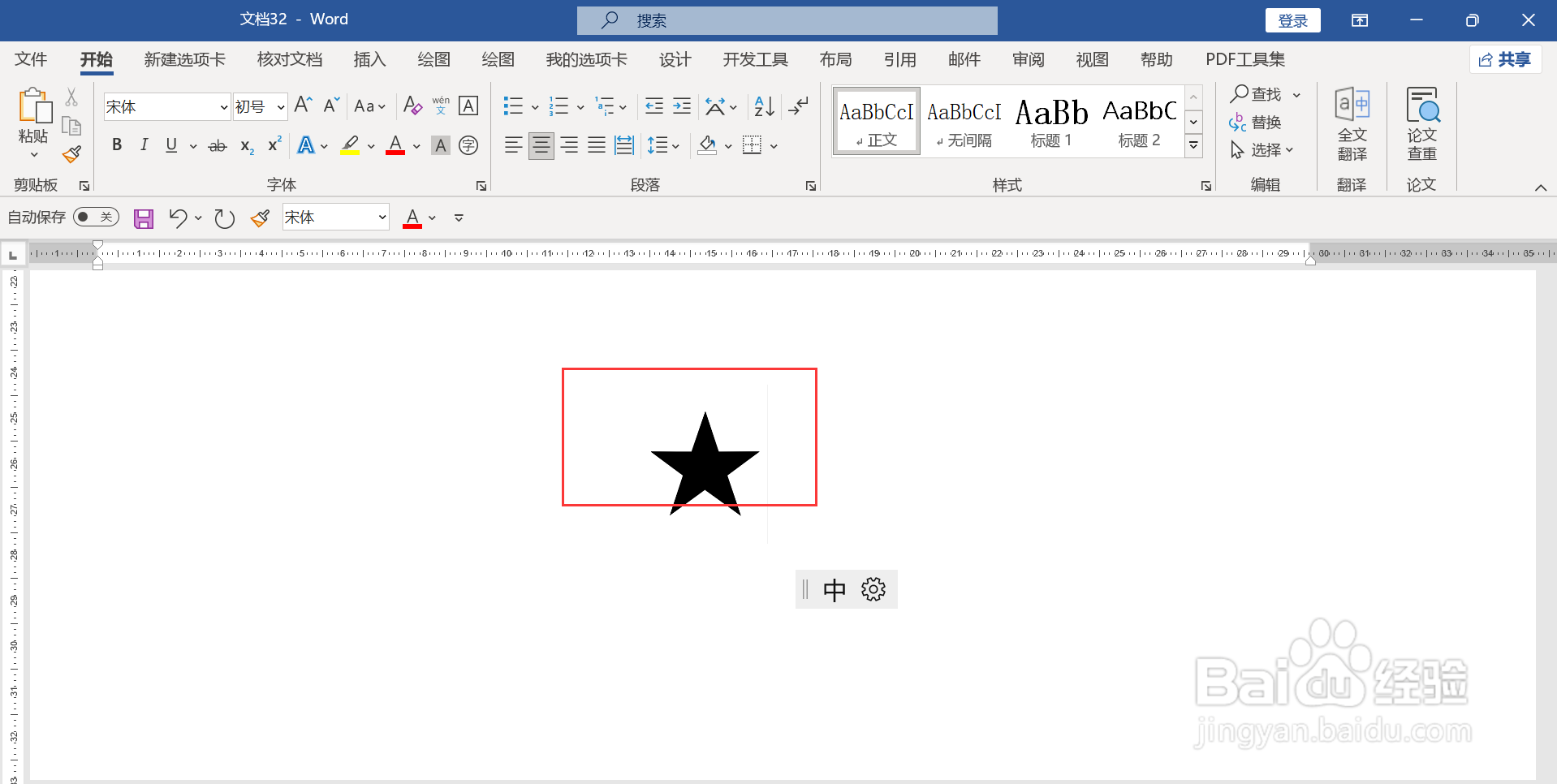
Task: Open the Layout ribbon tab
Action: click(835, 59)
